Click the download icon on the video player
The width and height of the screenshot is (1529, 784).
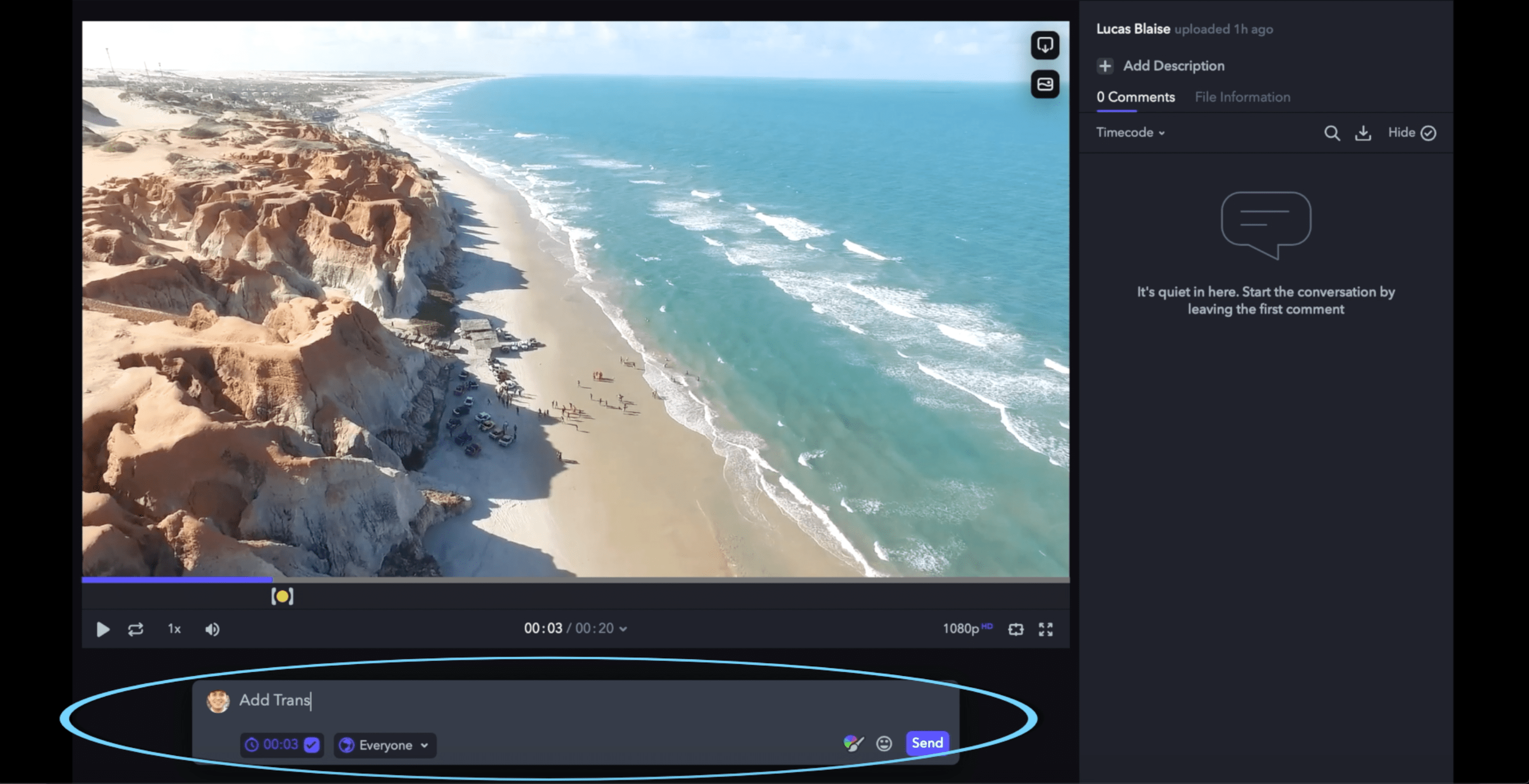(x=1044, y=45)
